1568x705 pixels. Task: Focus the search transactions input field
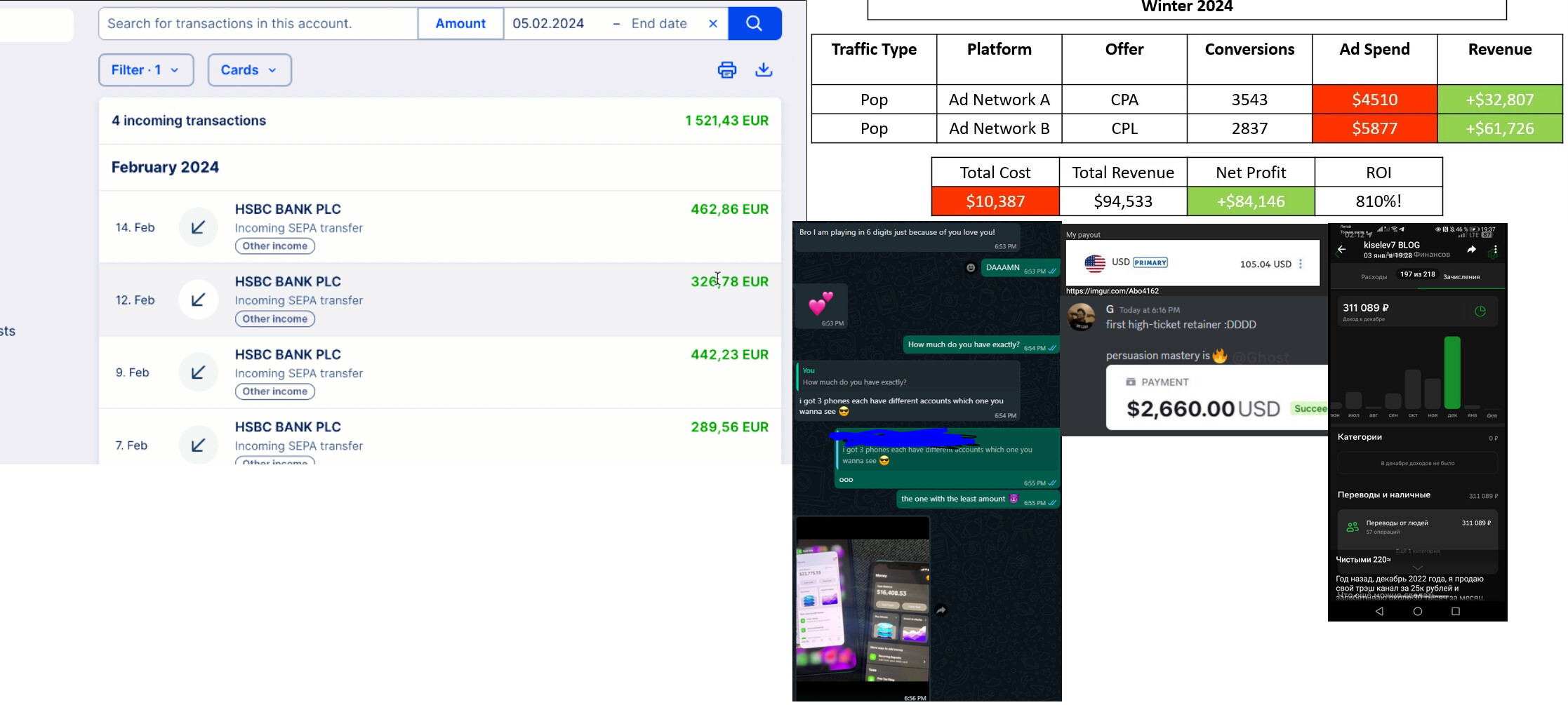(258, 24)
